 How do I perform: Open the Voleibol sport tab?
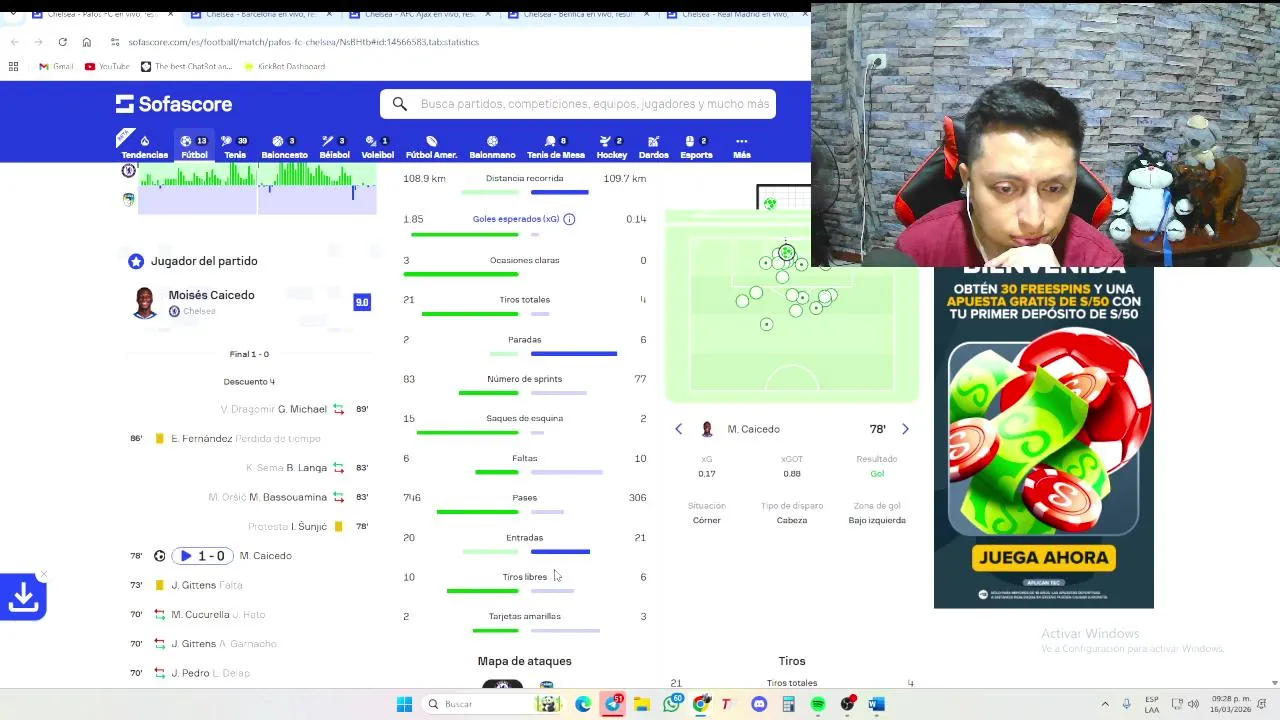point(377,147)
